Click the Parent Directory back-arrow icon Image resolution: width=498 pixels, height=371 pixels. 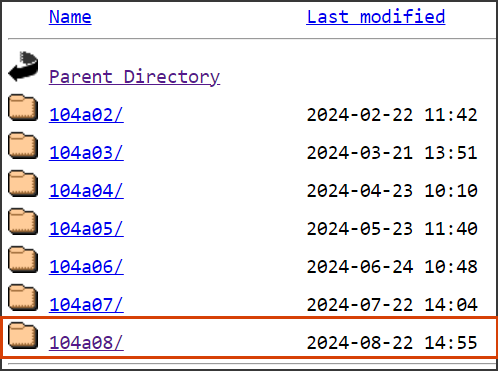(23, 66)
